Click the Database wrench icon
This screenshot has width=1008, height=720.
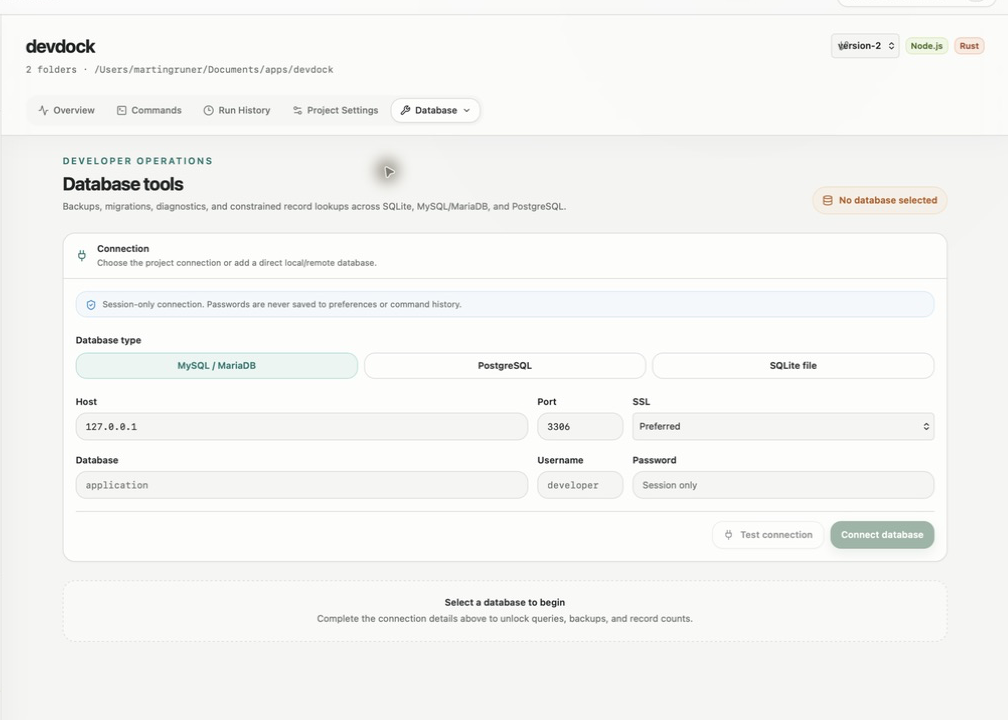tap(405, 111)
